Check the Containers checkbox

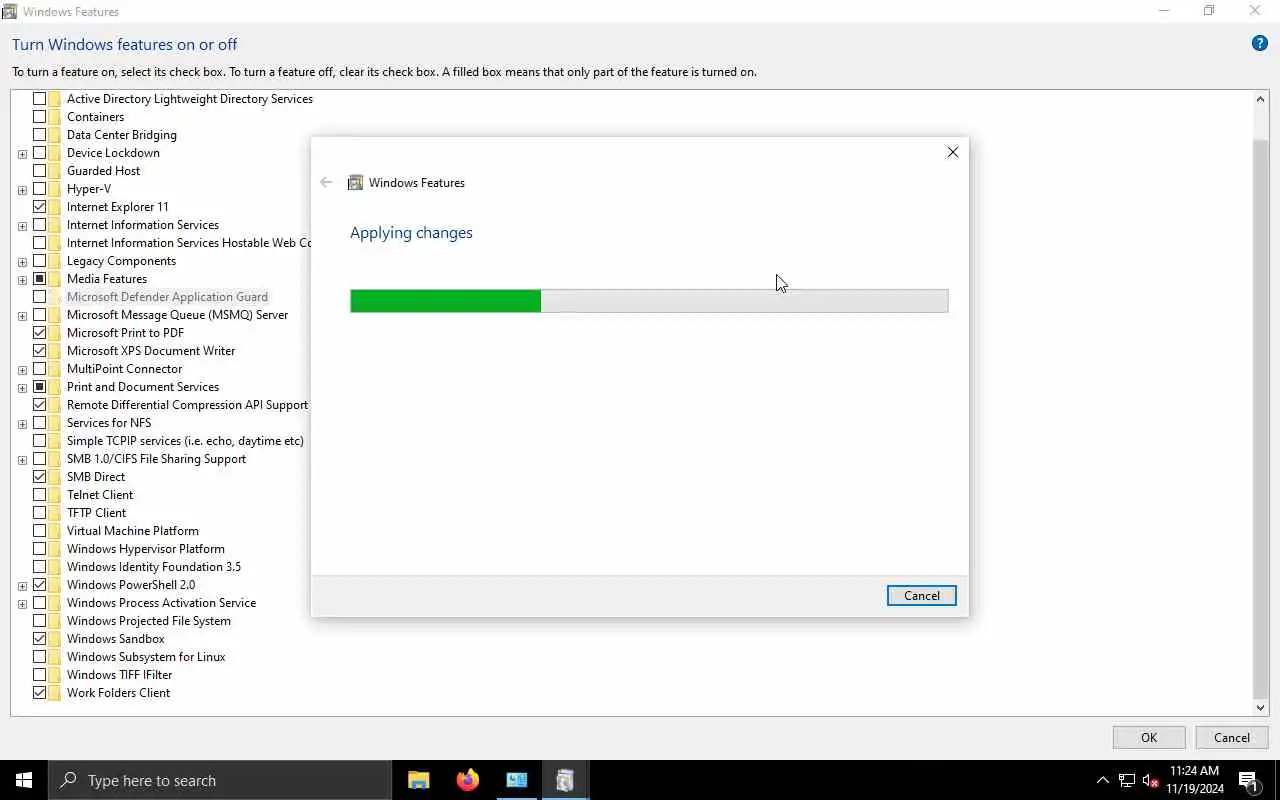40,117
